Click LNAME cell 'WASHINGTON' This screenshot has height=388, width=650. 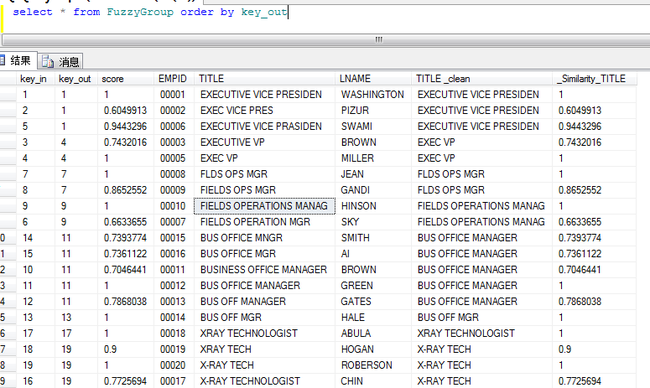click(372, 95)
